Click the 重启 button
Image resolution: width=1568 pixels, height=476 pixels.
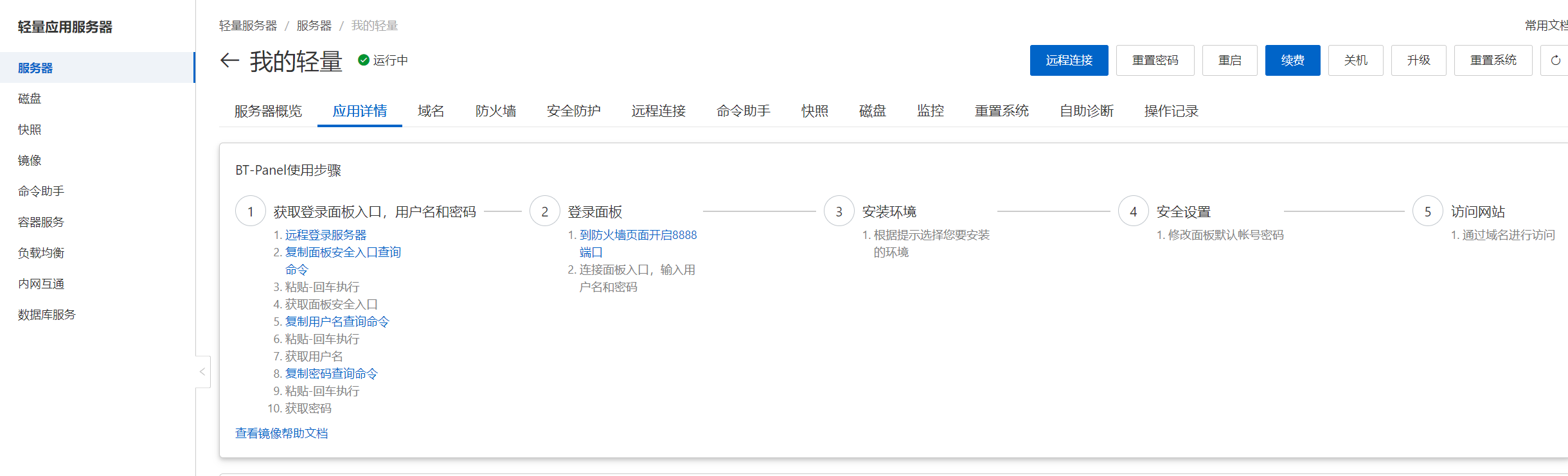[x=1229, y=60]
